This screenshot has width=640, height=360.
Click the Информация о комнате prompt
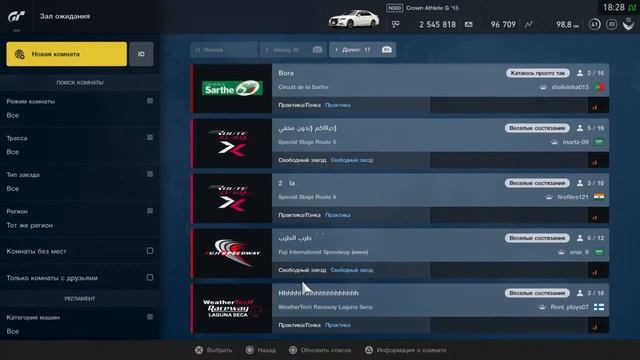pyautogui.click(x=405, y=350)
